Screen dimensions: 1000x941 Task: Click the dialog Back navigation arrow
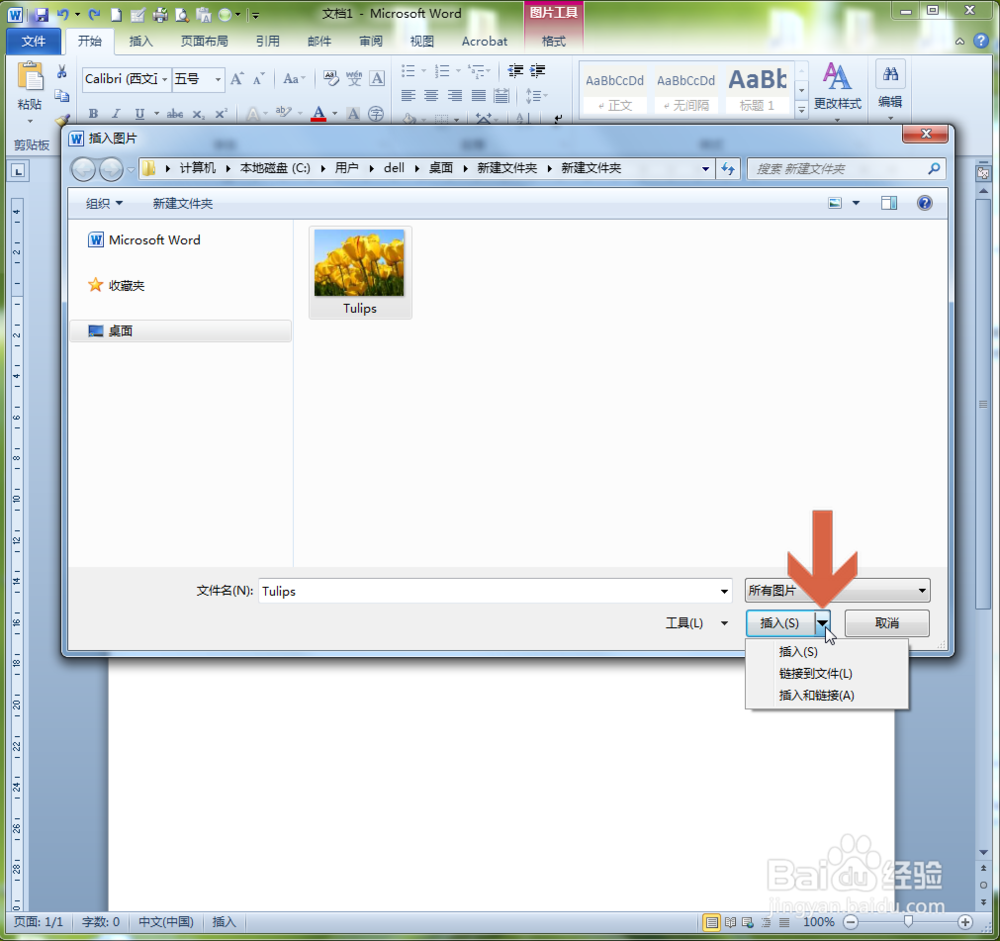tap(84, 169)
